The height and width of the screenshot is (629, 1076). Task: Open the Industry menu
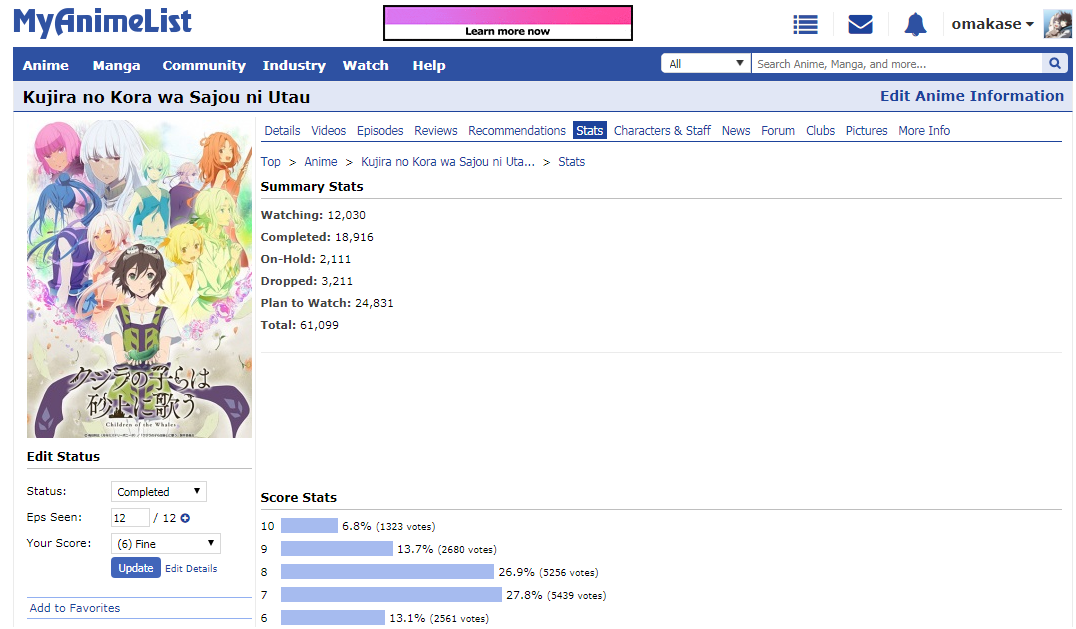pos(294,65)
